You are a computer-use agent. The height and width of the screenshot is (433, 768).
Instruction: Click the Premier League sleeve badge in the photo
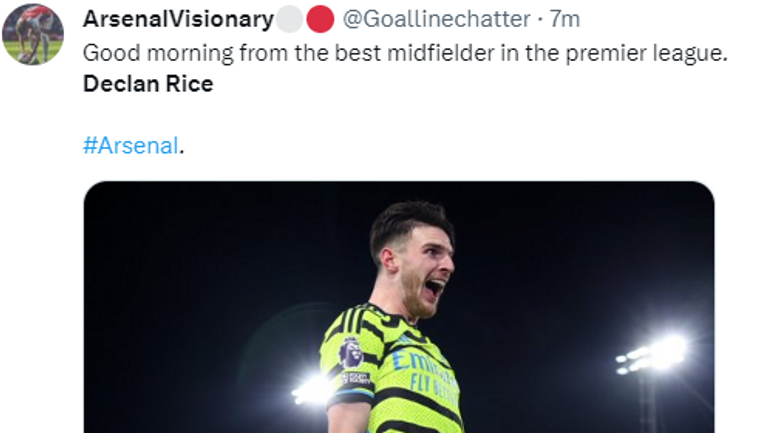click(x=350, y=350)
